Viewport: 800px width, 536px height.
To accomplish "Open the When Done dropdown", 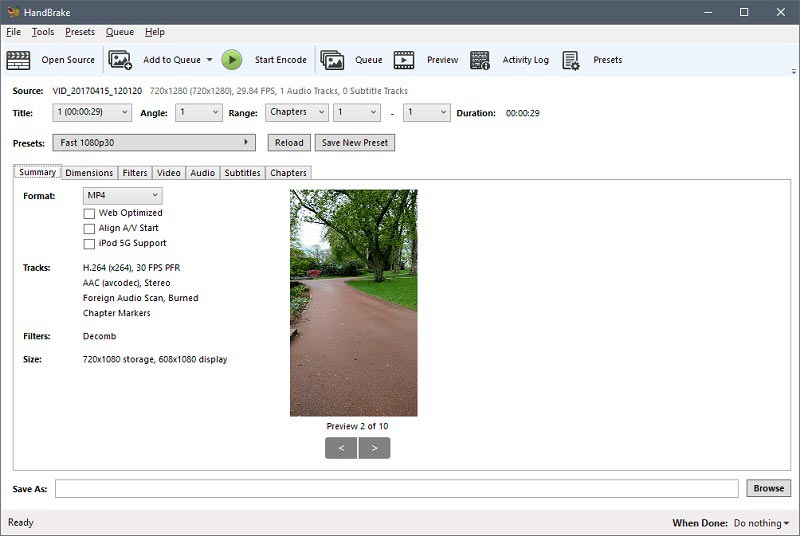I will [x=761, y=523].
